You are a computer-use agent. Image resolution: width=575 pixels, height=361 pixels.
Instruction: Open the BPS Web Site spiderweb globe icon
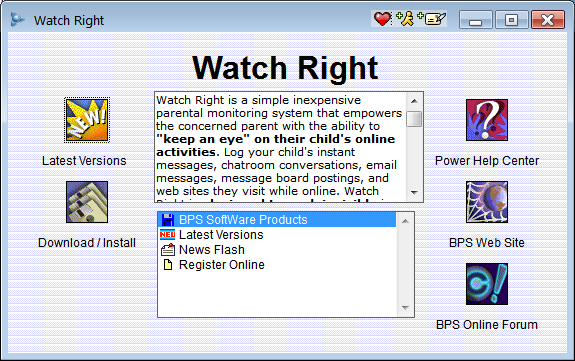pyautogui.click(x=487, y=202)
